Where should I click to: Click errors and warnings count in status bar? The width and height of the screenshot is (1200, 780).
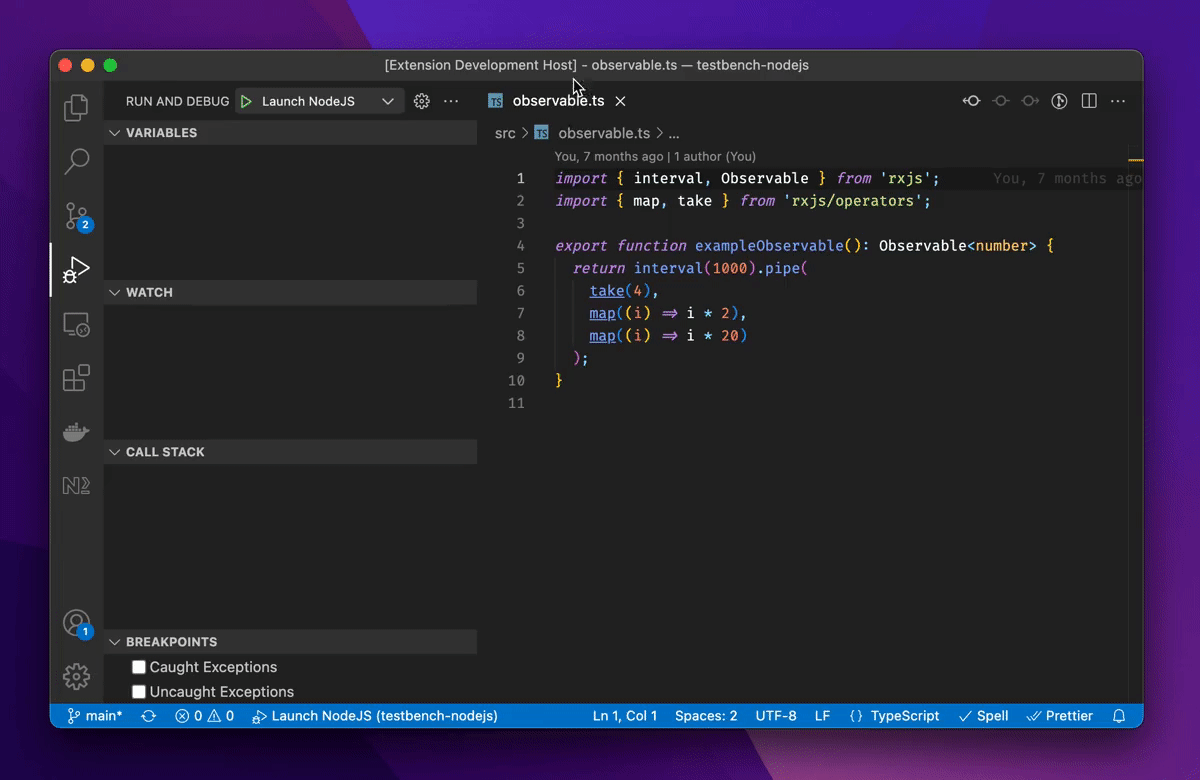pos(204,716)
